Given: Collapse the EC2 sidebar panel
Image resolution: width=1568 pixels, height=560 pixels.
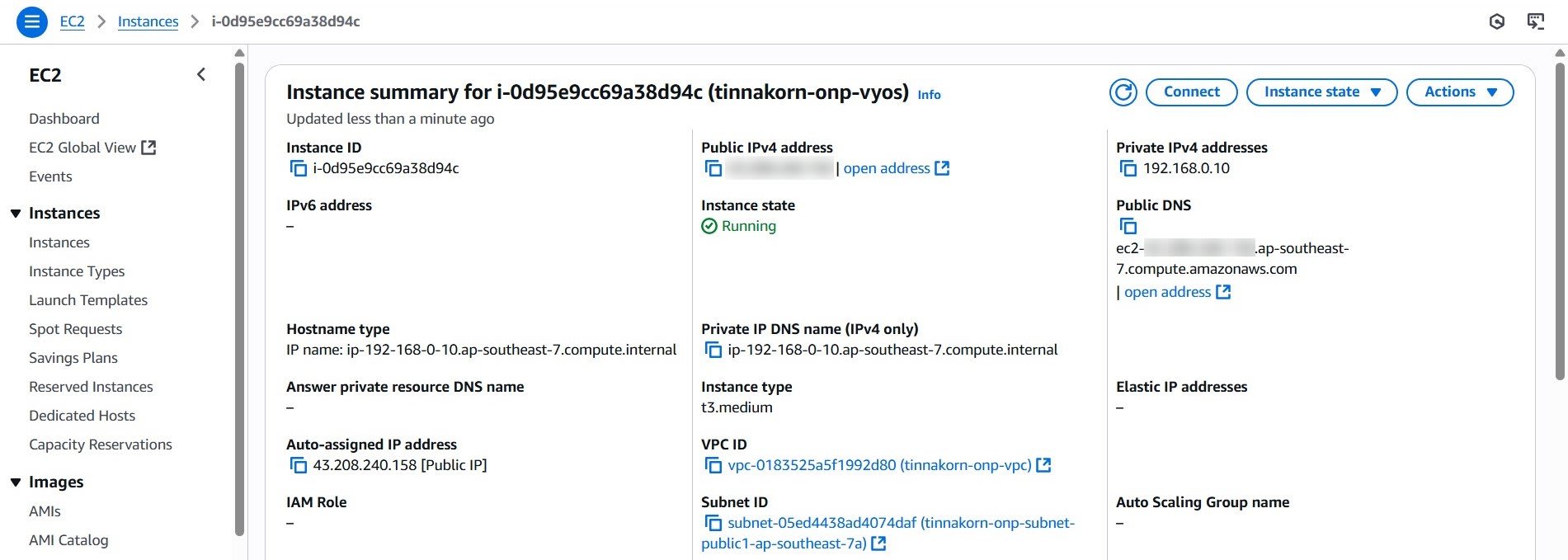Looking at the screenshot, I should coord(201,75).
